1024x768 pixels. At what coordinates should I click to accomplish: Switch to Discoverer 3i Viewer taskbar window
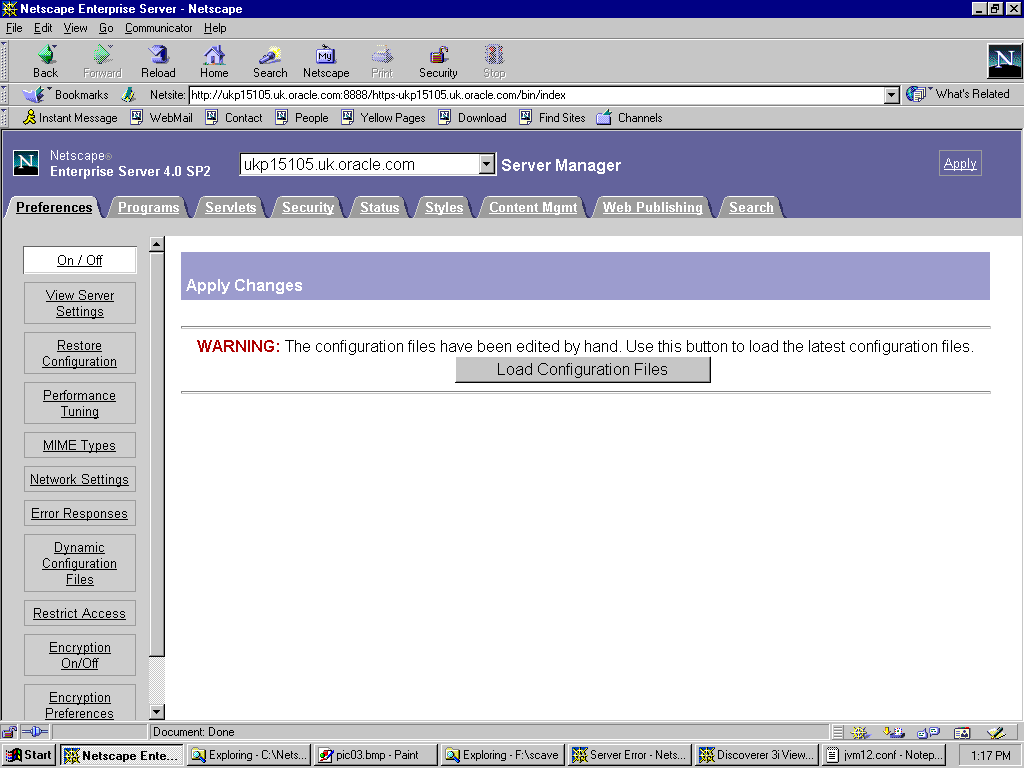point(756,755)
